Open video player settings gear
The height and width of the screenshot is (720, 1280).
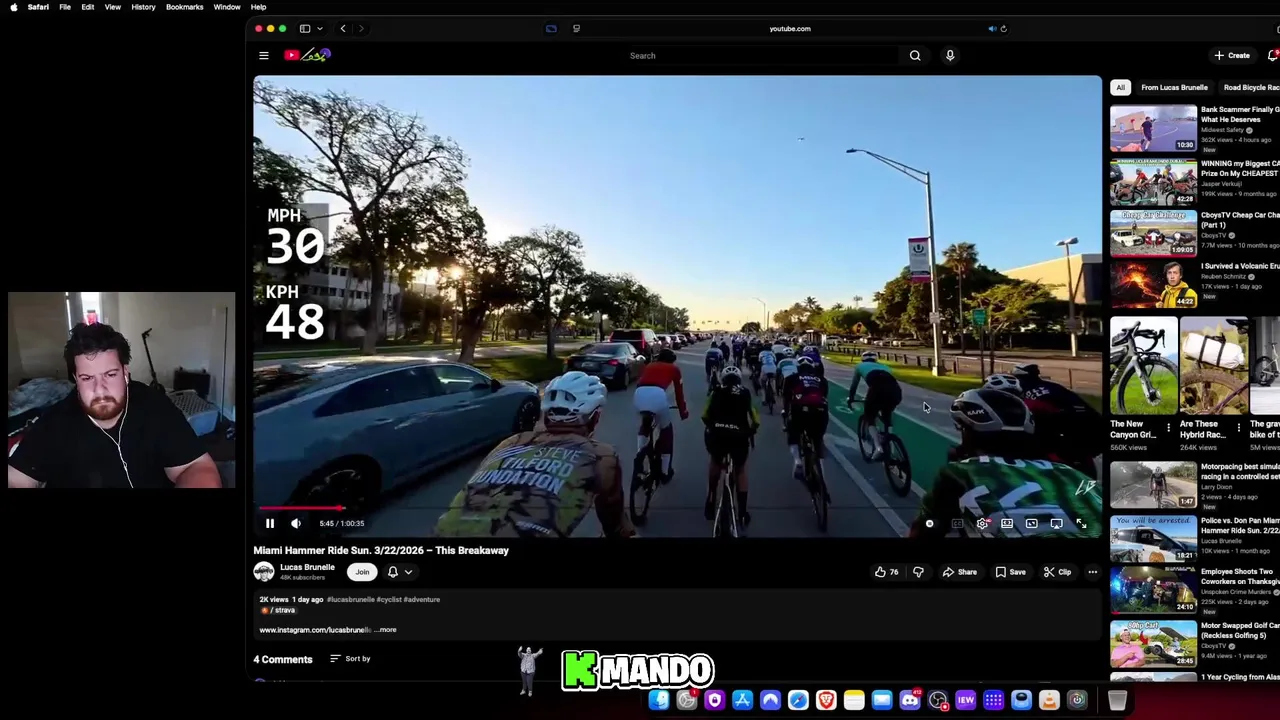(x=982, y=523)
